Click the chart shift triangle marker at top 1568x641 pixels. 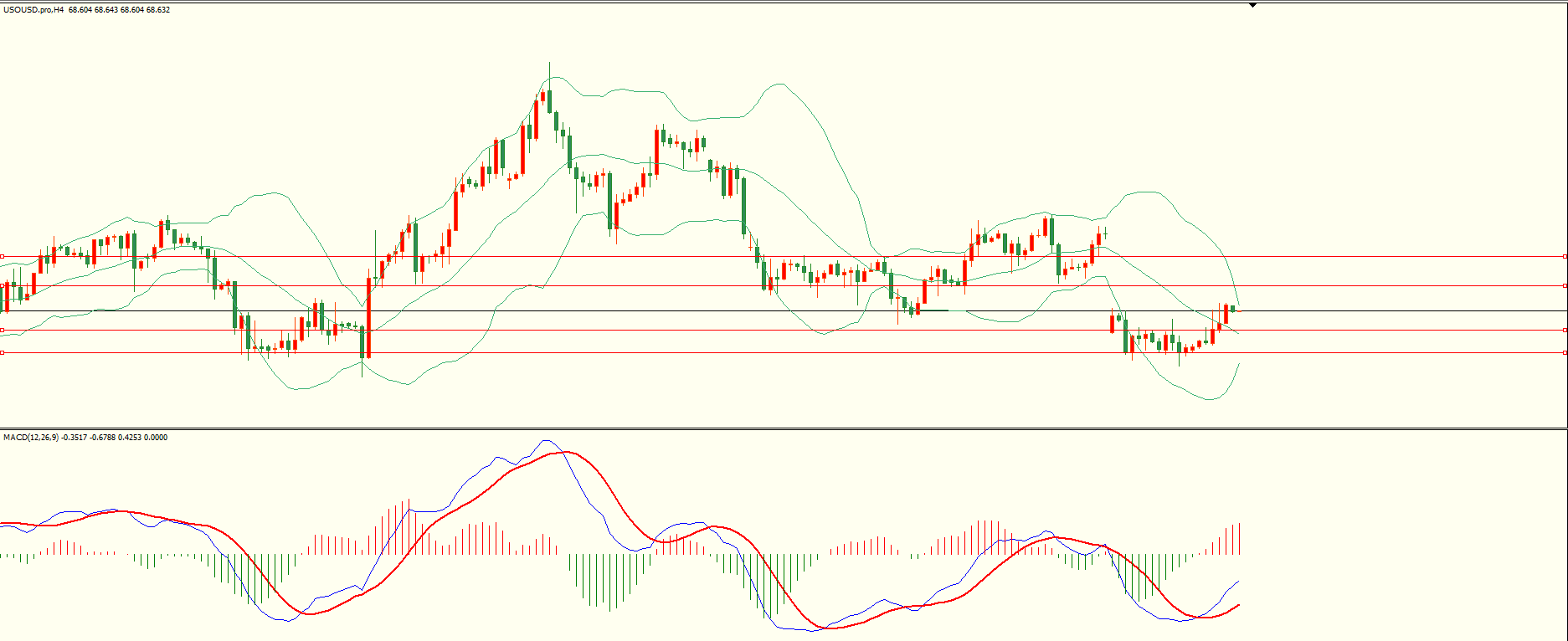coord(1253,5)
